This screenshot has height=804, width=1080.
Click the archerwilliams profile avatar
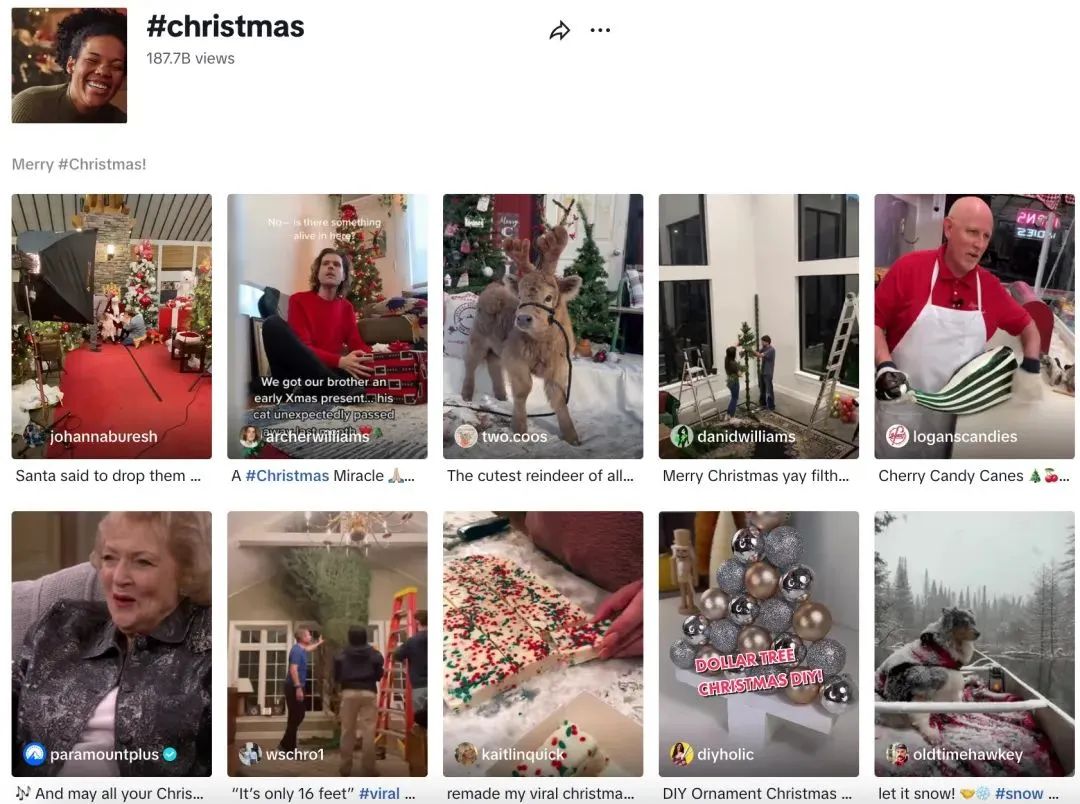(250, 436)
